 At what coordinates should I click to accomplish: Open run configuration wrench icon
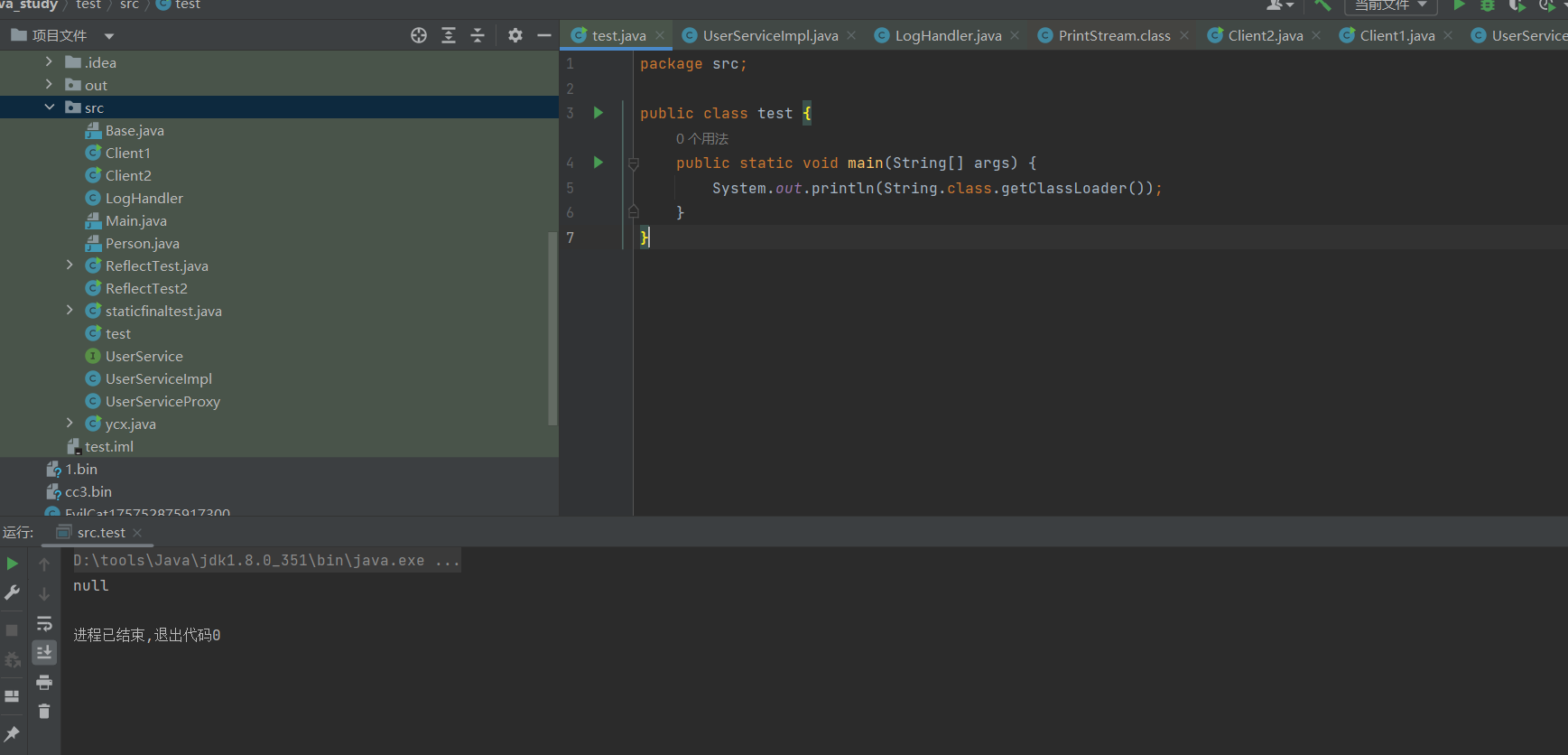point(13,592)
